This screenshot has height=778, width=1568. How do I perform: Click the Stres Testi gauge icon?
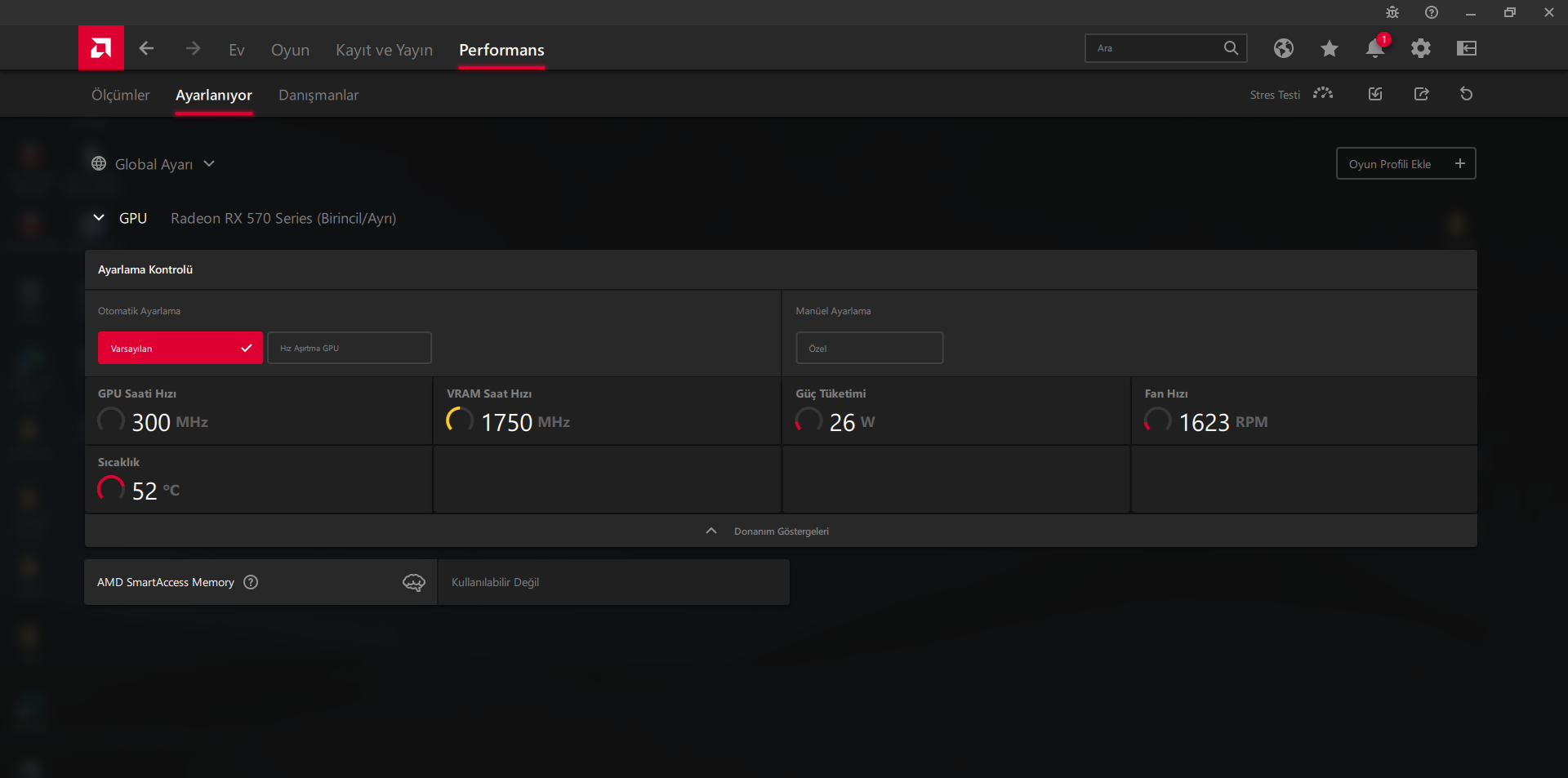pos(1323,94)
